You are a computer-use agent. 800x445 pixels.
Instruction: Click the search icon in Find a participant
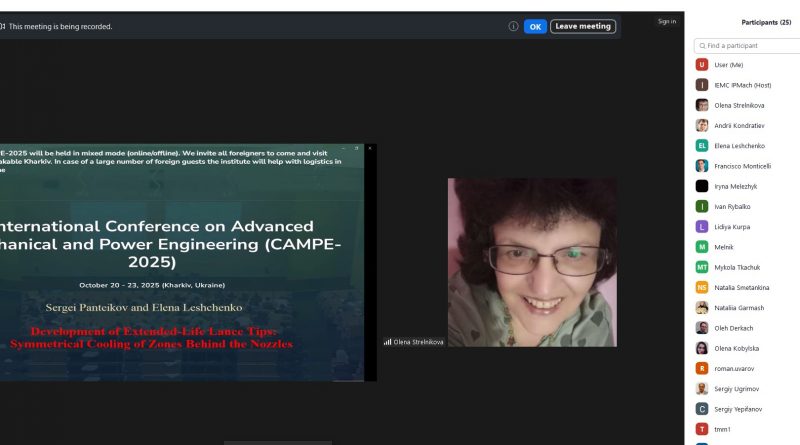pyautogui.click(x=702, y=46)
